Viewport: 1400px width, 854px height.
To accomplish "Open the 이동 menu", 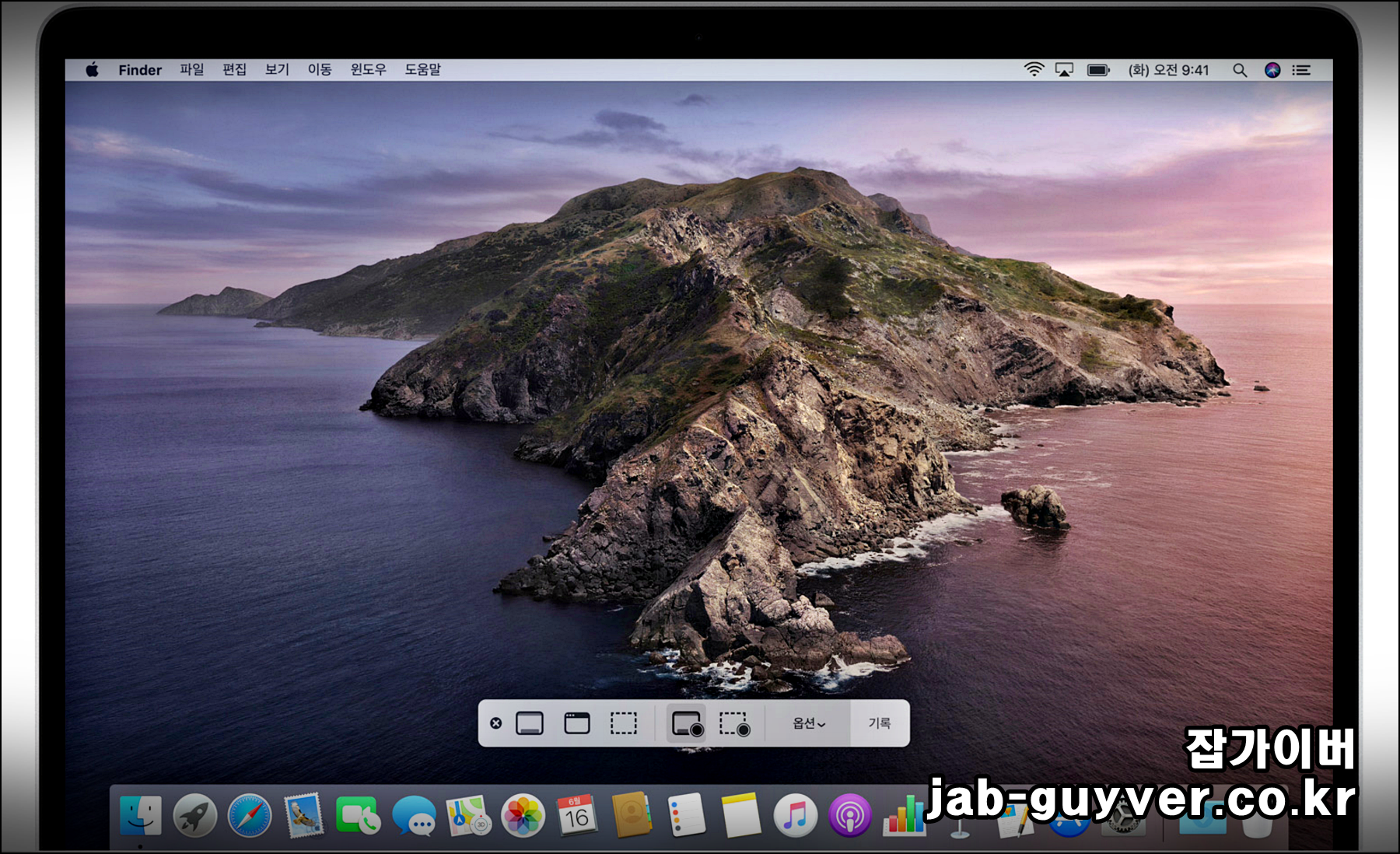I will [x=320, y=70].
